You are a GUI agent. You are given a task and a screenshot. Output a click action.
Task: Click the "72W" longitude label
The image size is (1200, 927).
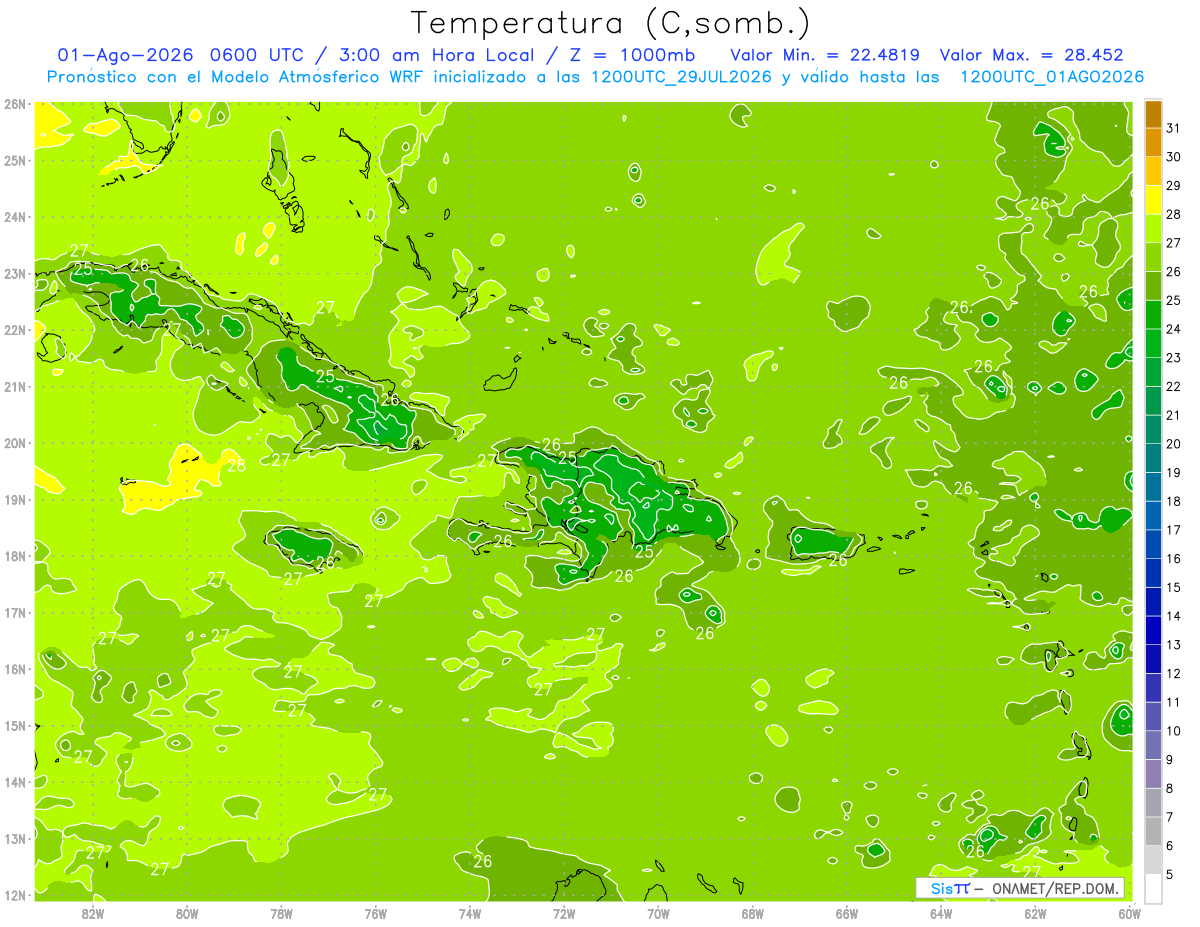[564, 913]
